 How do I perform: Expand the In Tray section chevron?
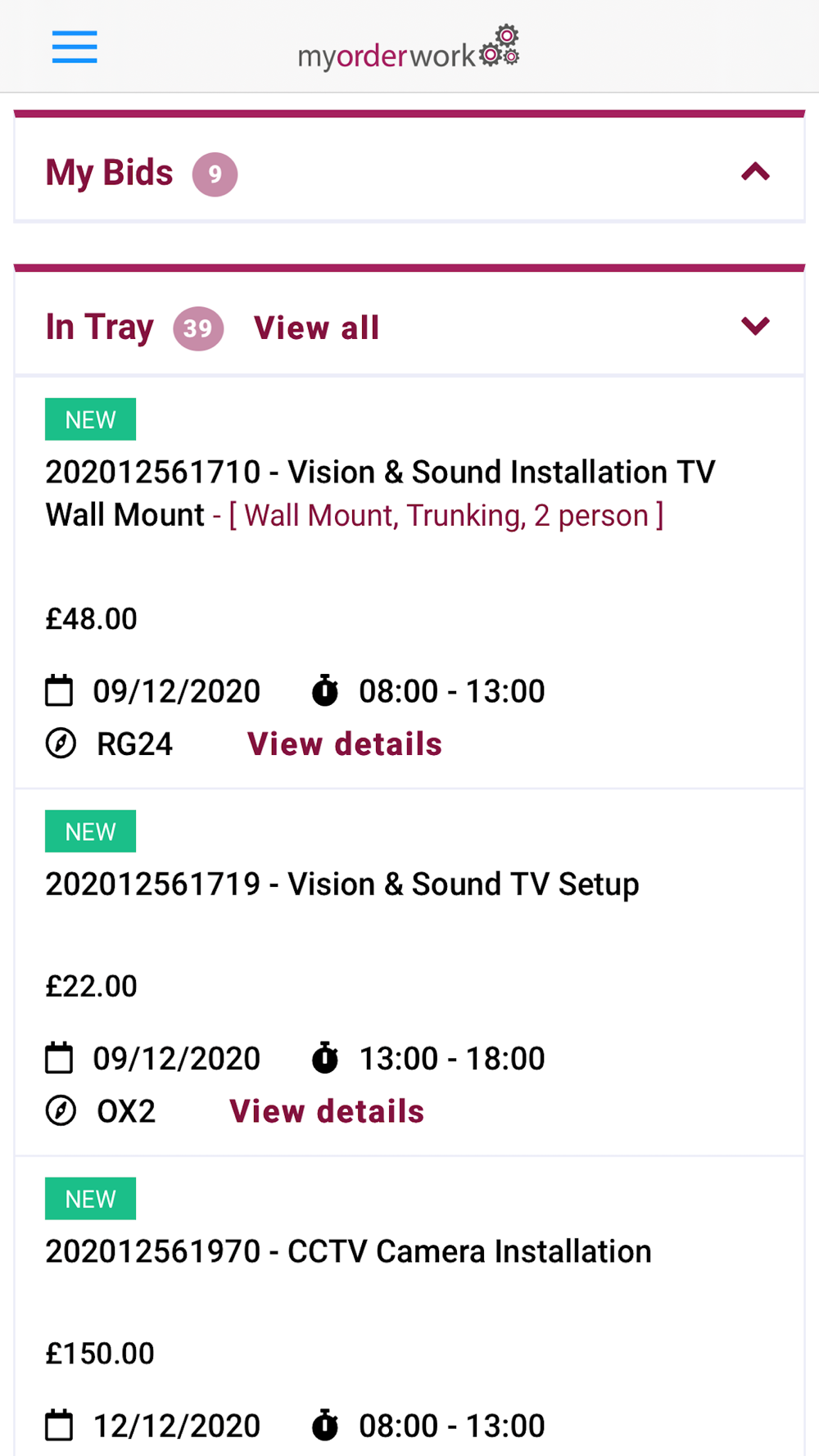[755, 326]
